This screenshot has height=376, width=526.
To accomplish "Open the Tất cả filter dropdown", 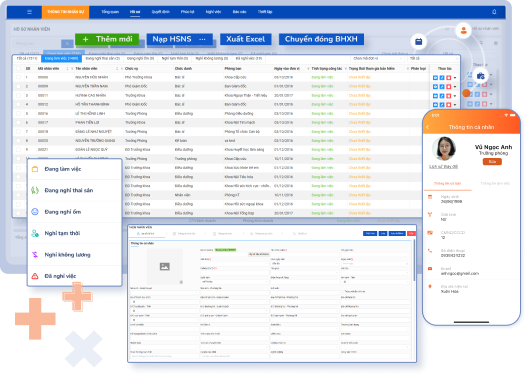I will tap(433, 58).
